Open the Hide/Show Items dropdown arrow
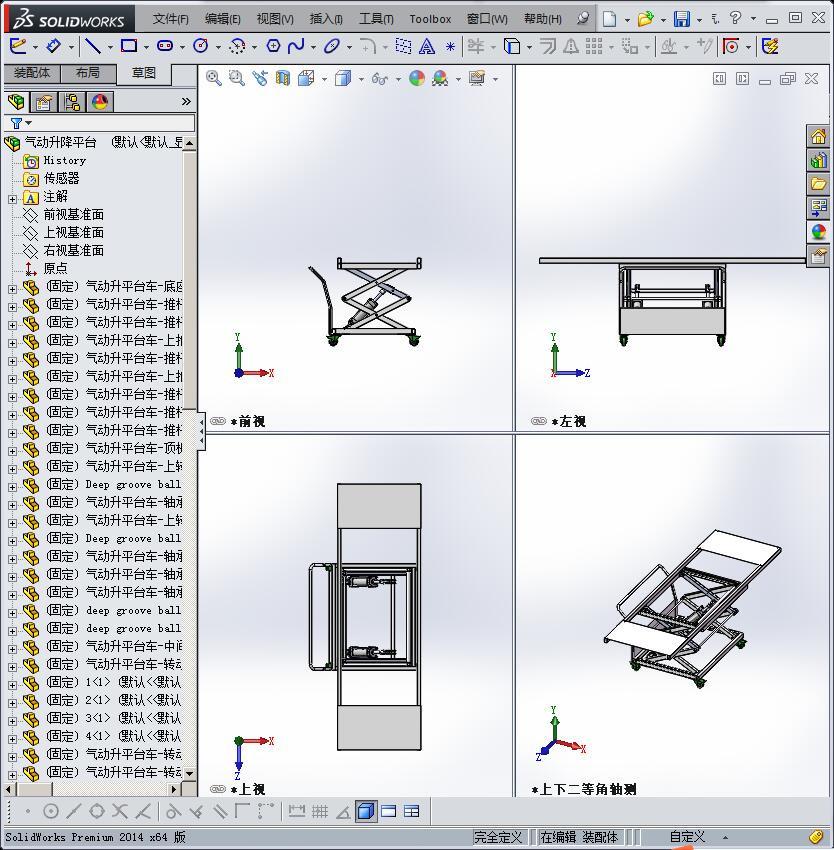 tap(398, 79)
